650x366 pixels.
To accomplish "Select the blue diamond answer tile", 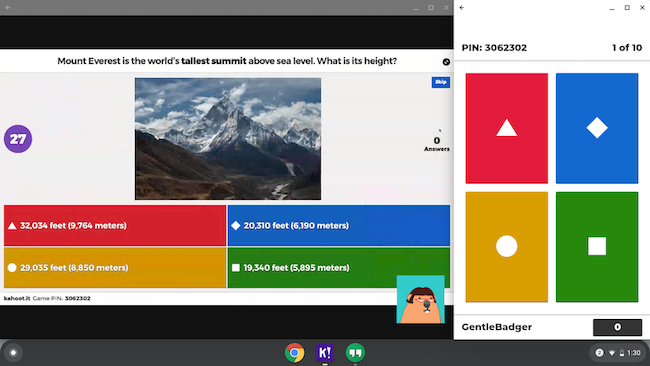I will [x=597, y=128].
